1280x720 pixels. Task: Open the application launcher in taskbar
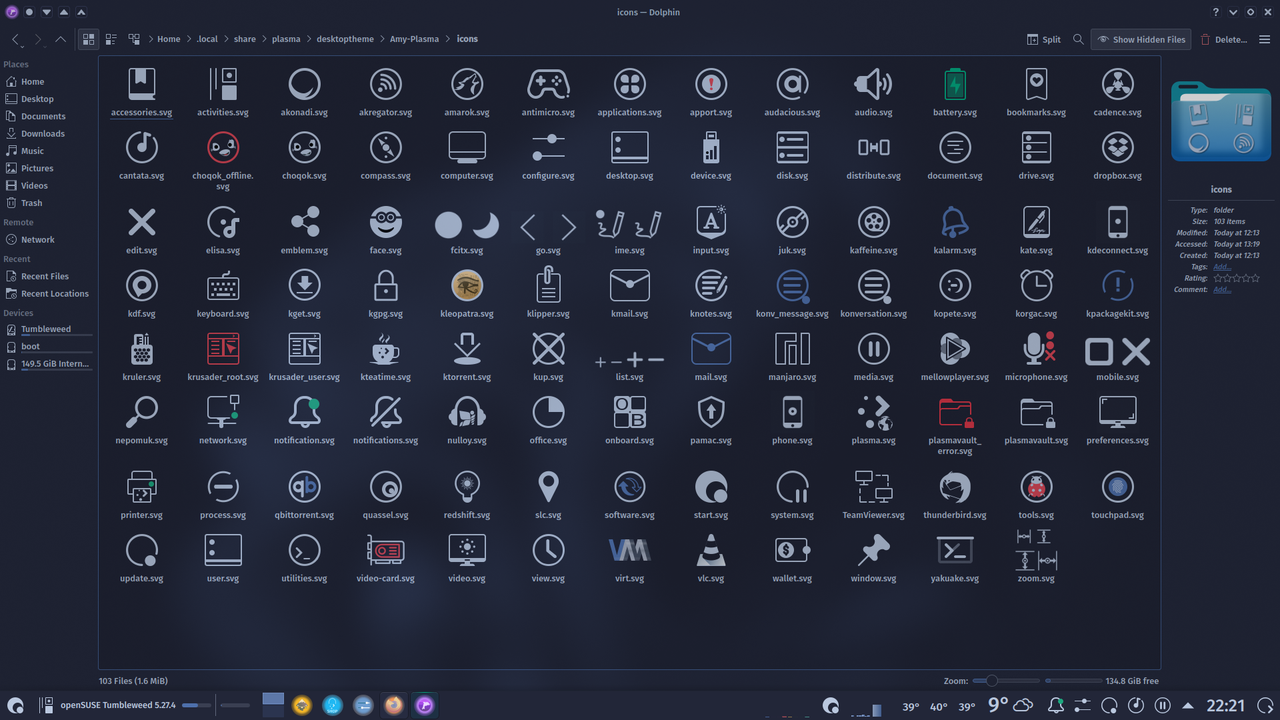coord(15,705)
